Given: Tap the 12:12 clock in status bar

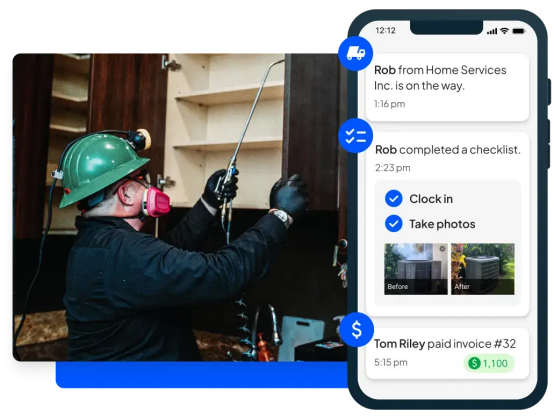Looking at the screenshot, I should pos(385,30).
